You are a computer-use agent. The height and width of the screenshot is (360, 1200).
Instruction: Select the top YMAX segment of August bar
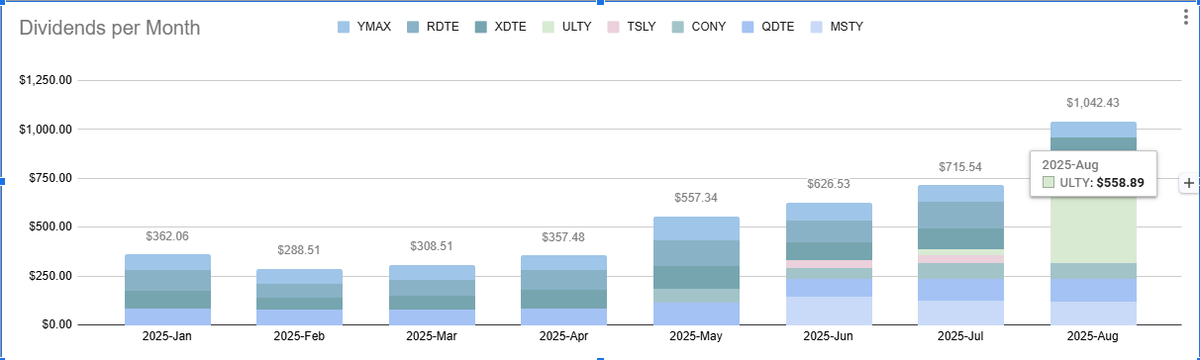click(1094, 130)
